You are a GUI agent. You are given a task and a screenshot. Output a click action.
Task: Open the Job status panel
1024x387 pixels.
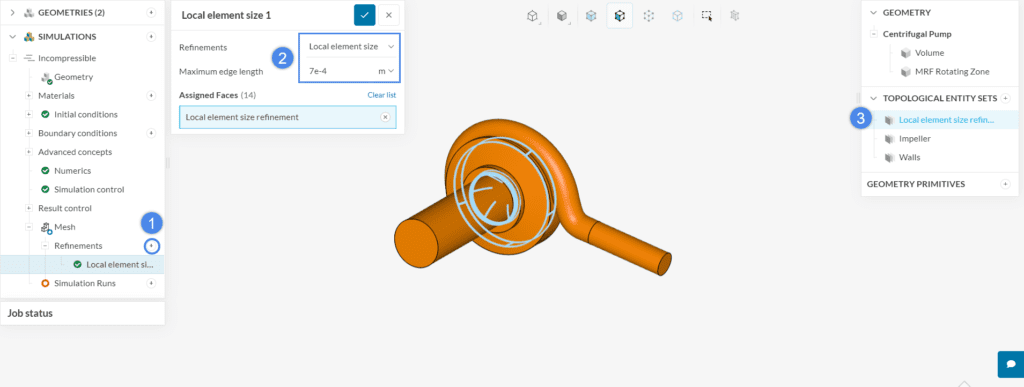point(82,313)
